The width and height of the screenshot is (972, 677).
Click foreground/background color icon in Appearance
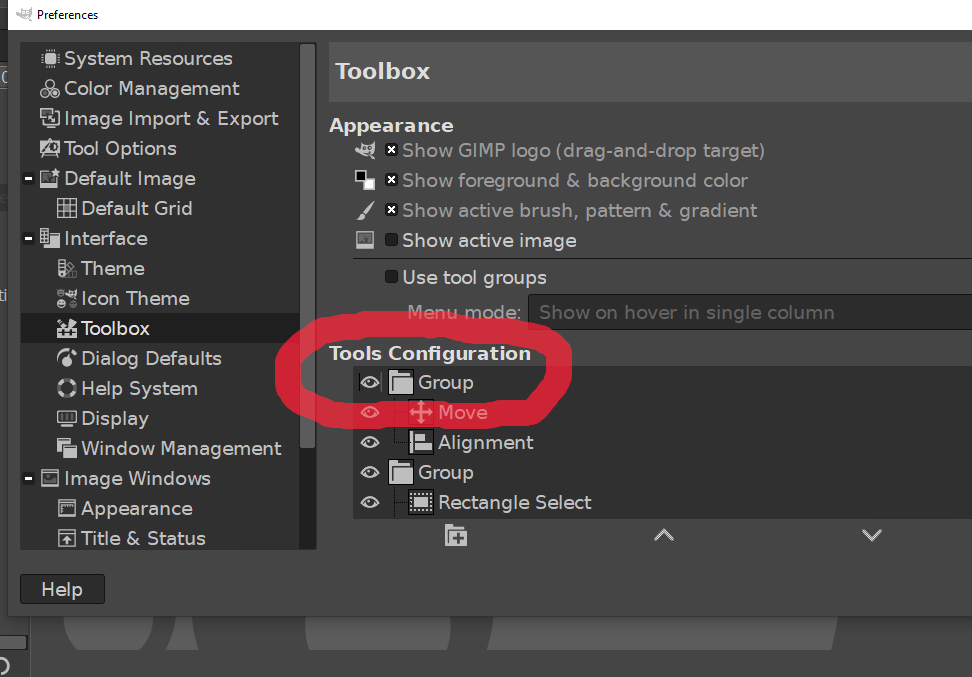click(x=364, y=180)
